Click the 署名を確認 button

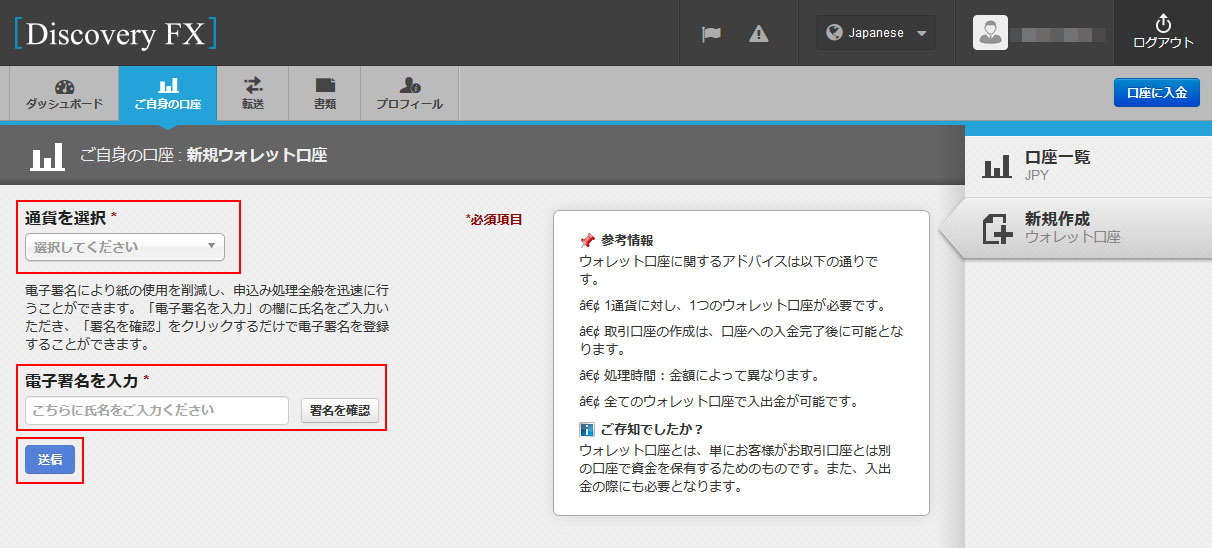click(x=340, y=410)
